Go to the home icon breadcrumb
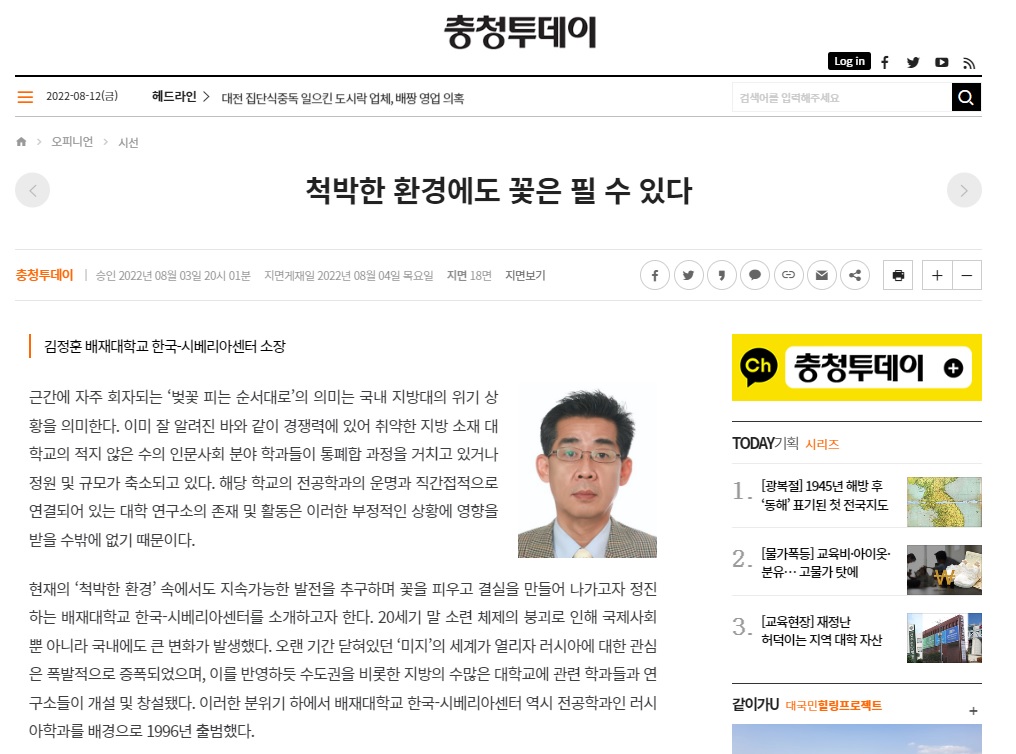Screen dimensions: 1016x754 (x=21, y=141)
